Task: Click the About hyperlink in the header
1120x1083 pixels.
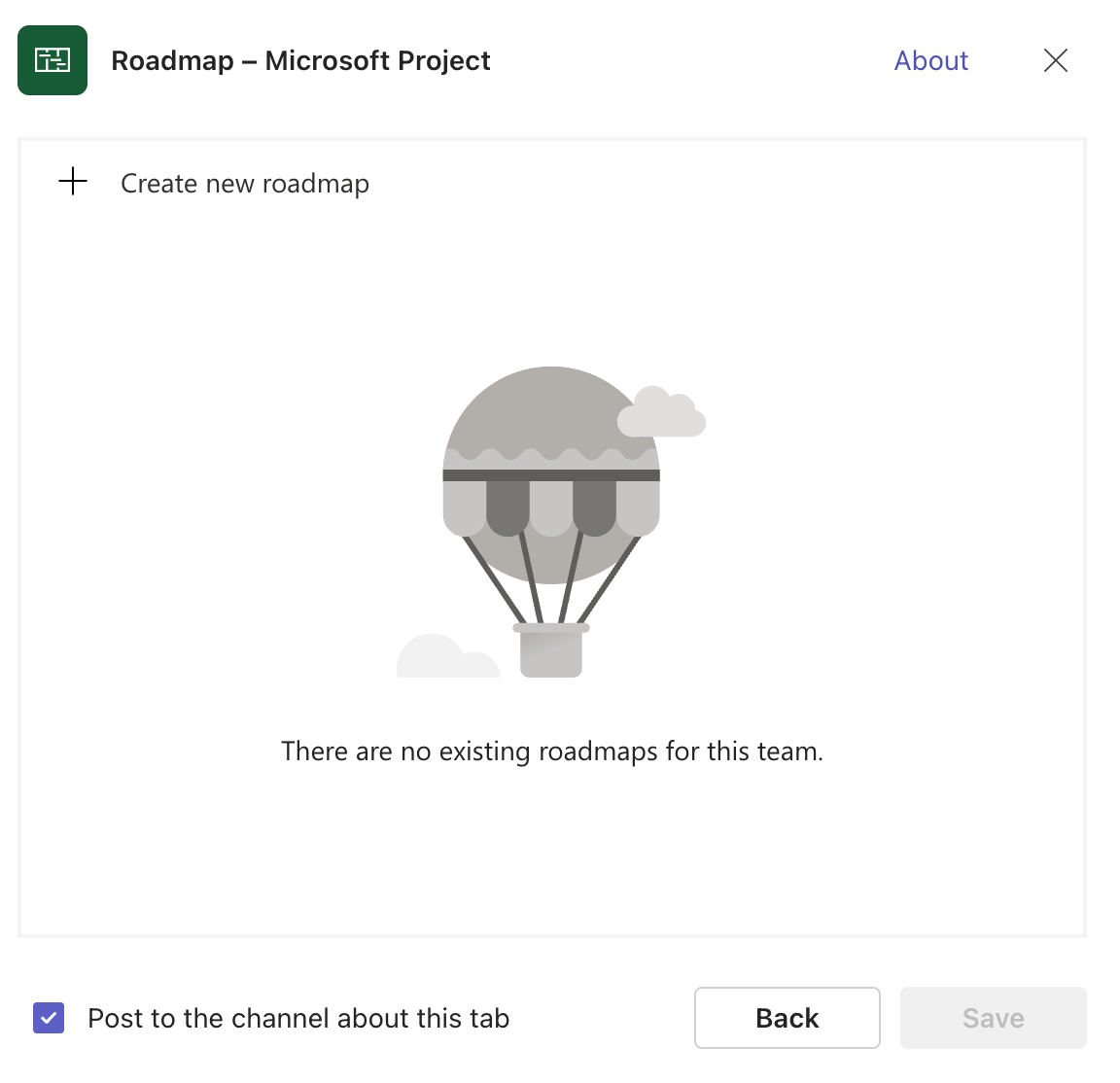Action: tap(930, 60)
